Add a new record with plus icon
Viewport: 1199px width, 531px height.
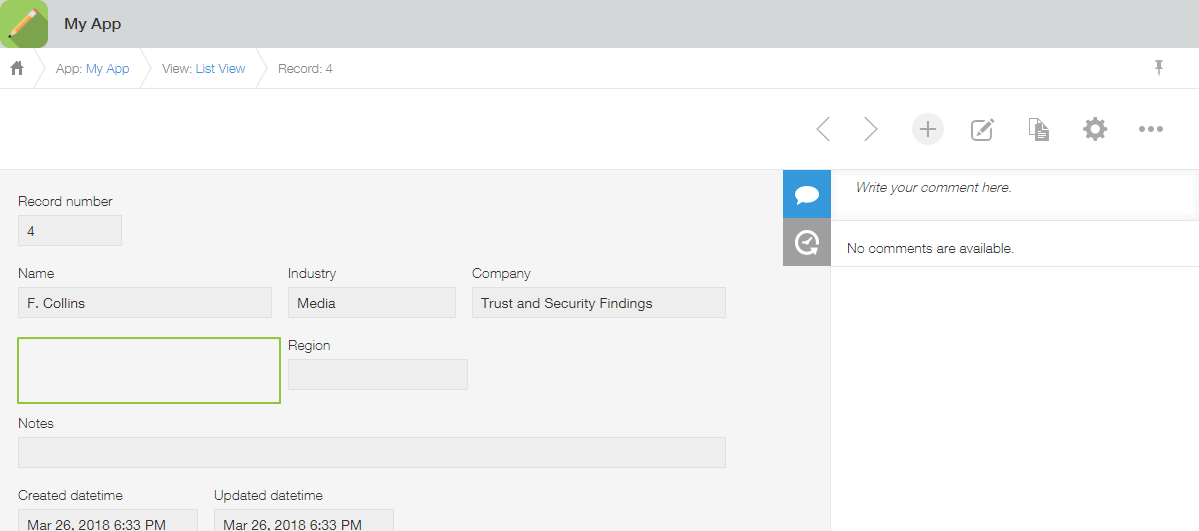[x=928, y=129]
